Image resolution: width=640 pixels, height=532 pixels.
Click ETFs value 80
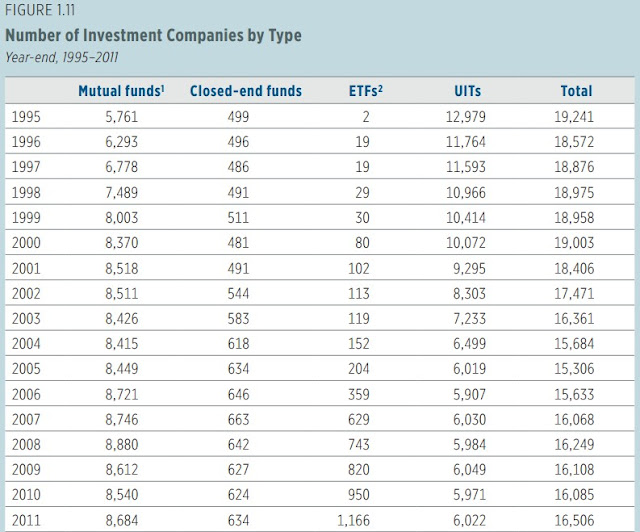pyautogui.click(x=362, y=243)
